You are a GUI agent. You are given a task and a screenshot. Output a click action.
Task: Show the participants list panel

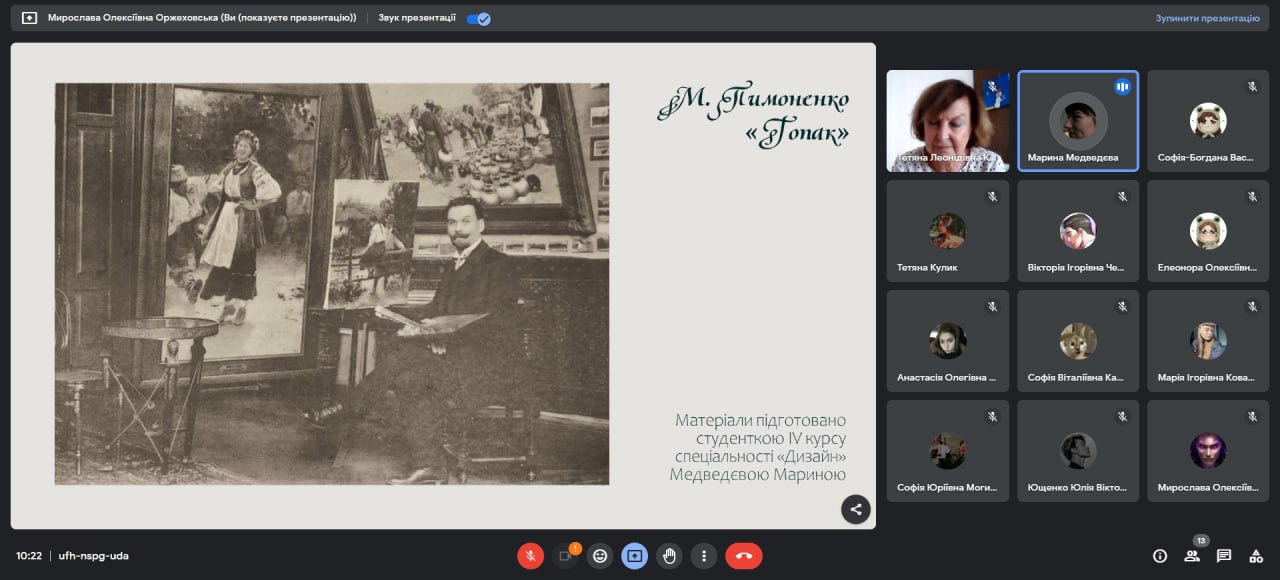1192,556
